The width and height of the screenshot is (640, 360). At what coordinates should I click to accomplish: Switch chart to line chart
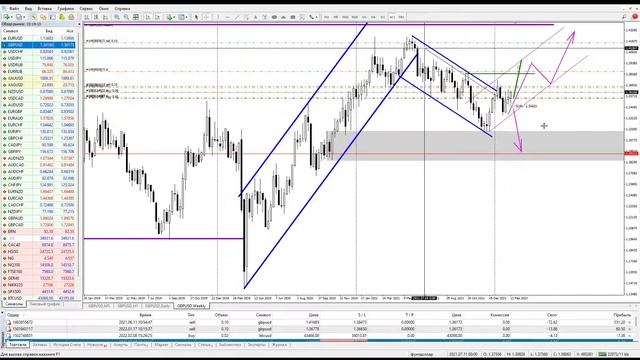click(105, 17)
